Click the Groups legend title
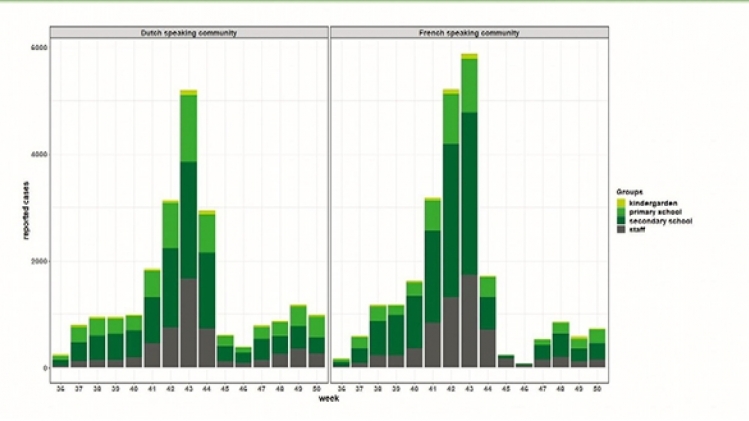The image size is (749, 421). [628, 189]
